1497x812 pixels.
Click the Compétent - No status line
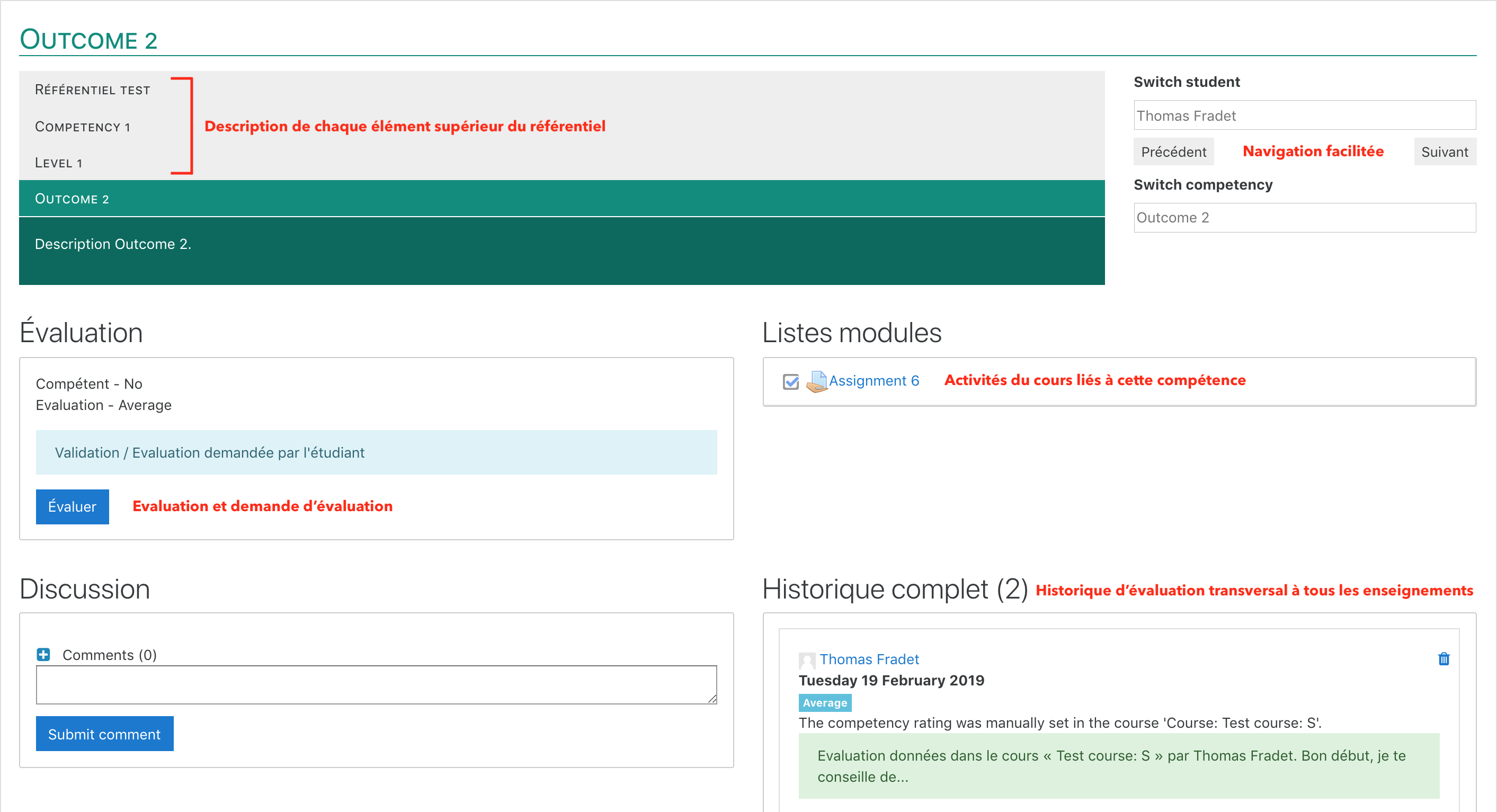[x=89, y=384]
